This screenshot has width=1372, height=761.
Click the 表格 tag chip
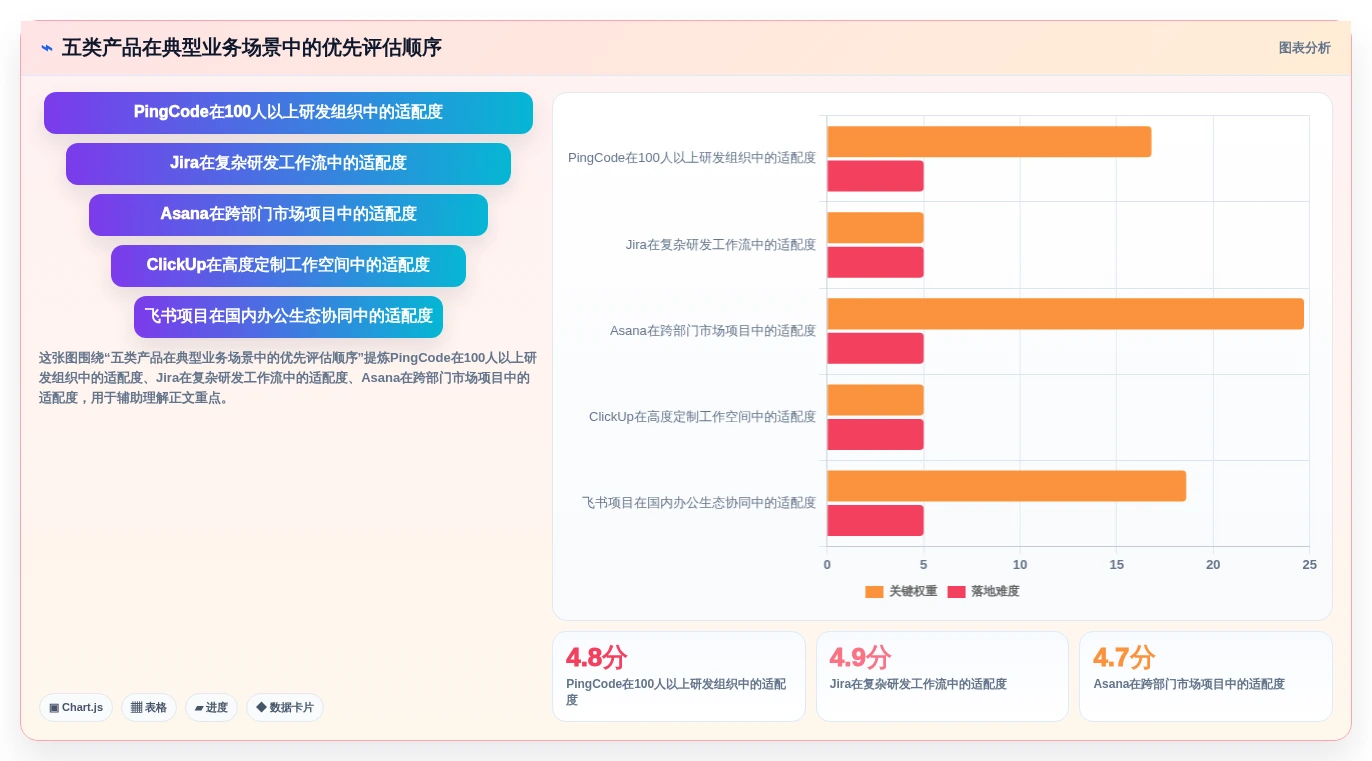[x=149, y=708]
